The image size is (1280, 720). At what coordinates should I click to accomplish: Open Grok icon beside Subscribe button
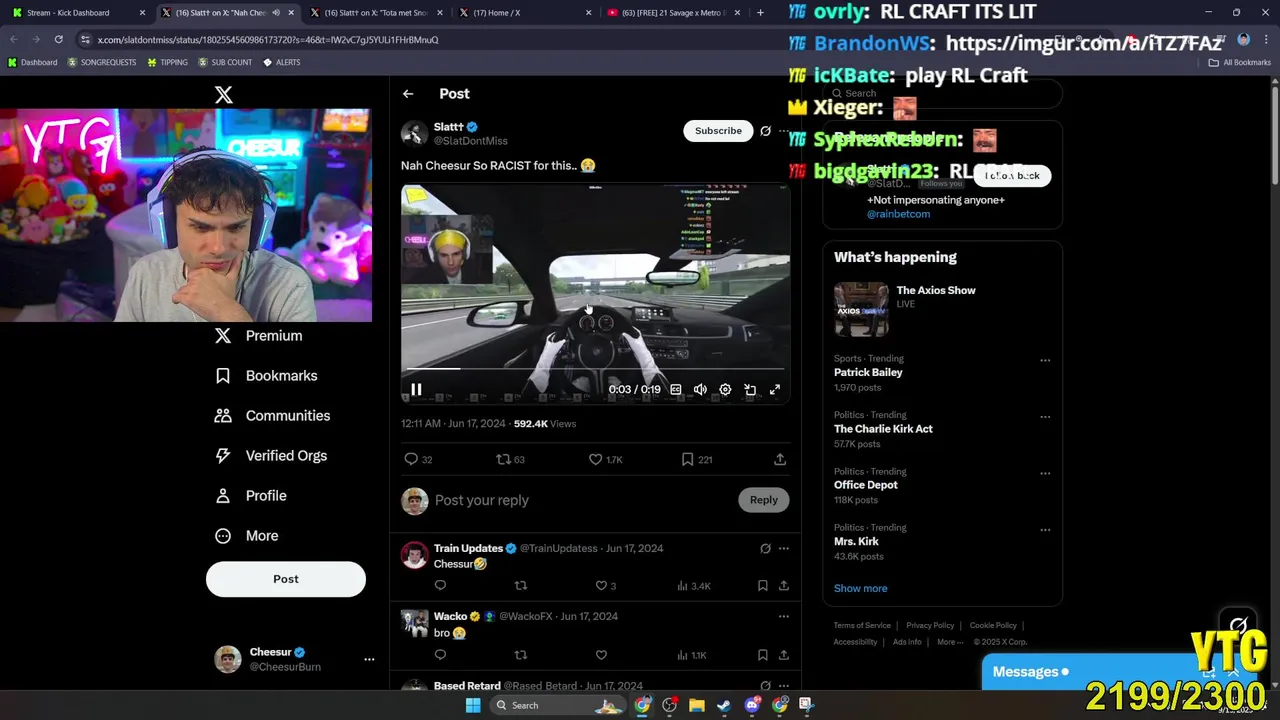[765, 131]
